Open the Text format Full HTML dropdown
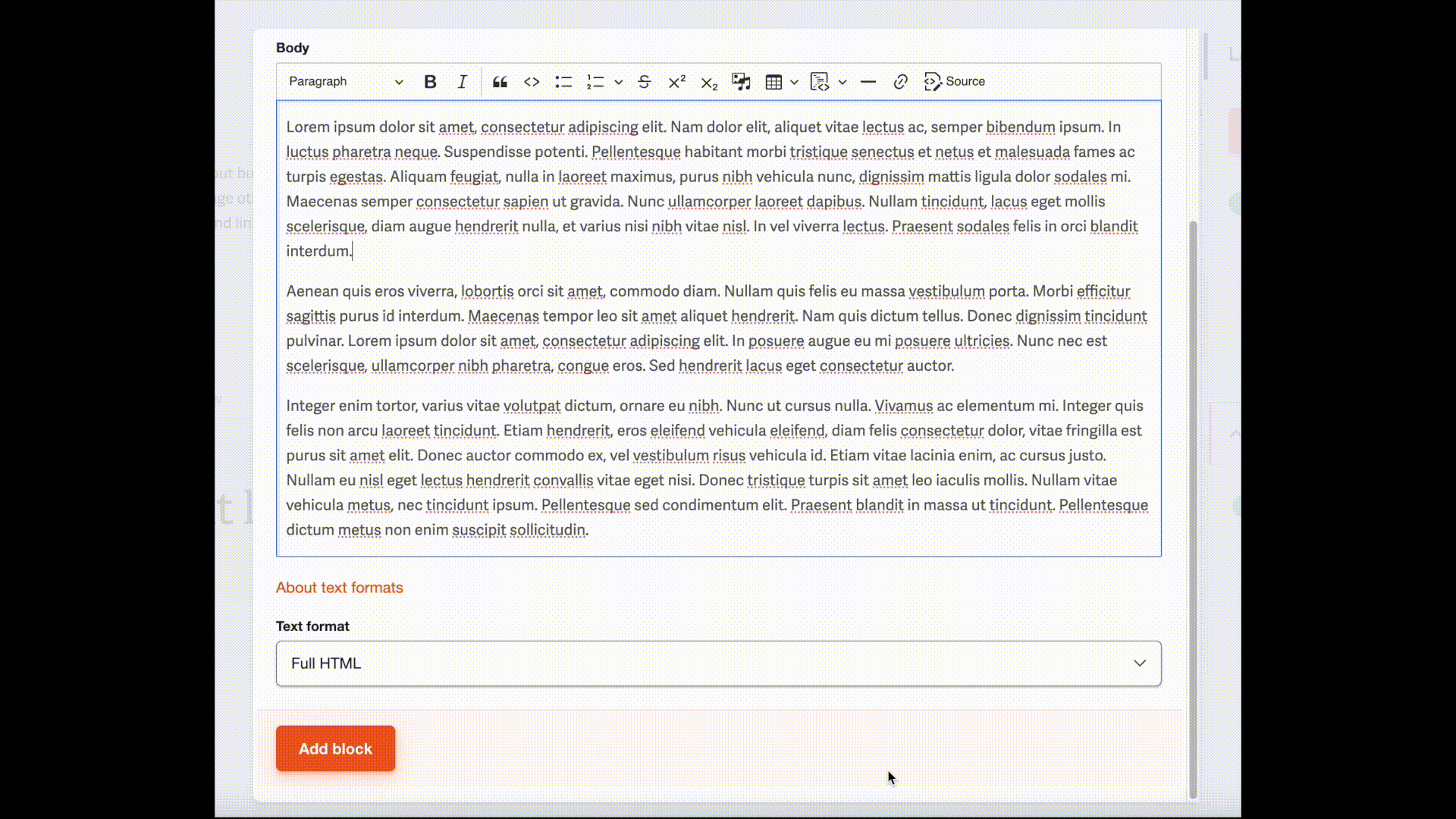This screenshot has width=1456, height=819. [x=717, y=663]
